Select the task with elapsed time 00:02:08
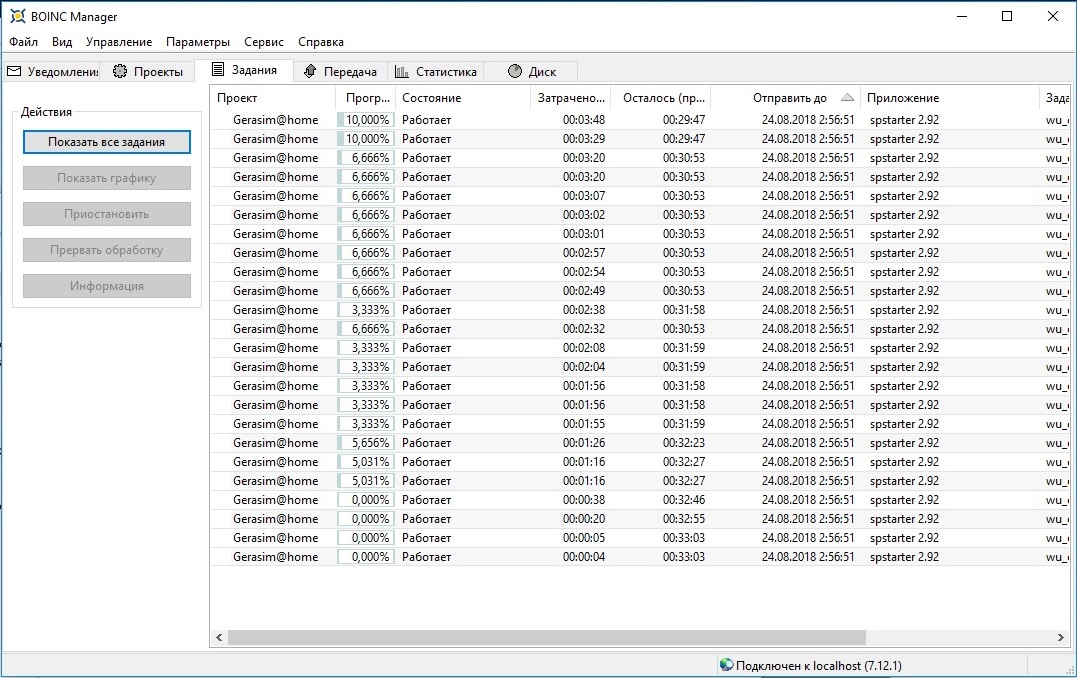 pyautogui.click(x=639, y=348)
